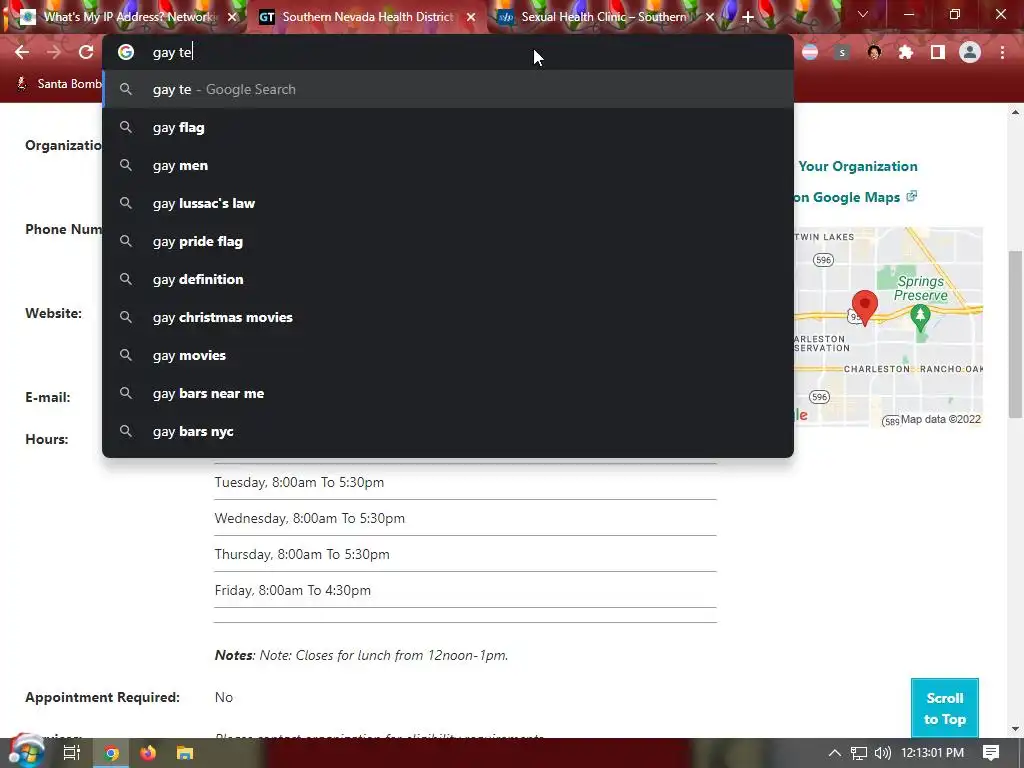Click the page vertical scrollbar thumb

[x=1015, y=334]
